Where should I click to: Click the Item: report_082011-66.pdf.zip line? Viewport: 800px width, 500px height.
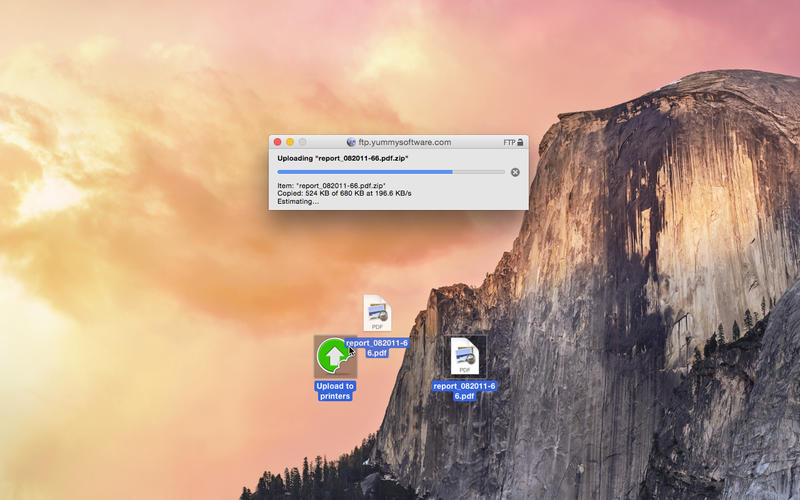coord(331,185)
